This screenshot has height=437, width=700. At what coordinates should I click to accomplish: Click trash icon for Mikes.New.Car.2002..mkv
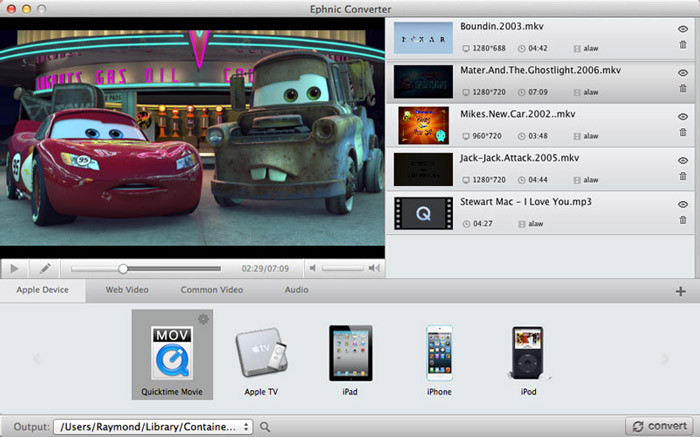tap(683, 132)
